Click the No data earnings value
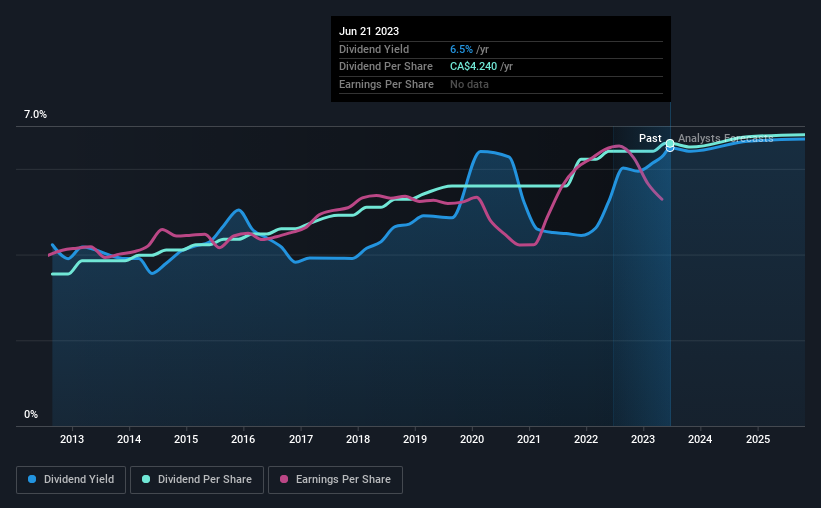 pos(469,84)
